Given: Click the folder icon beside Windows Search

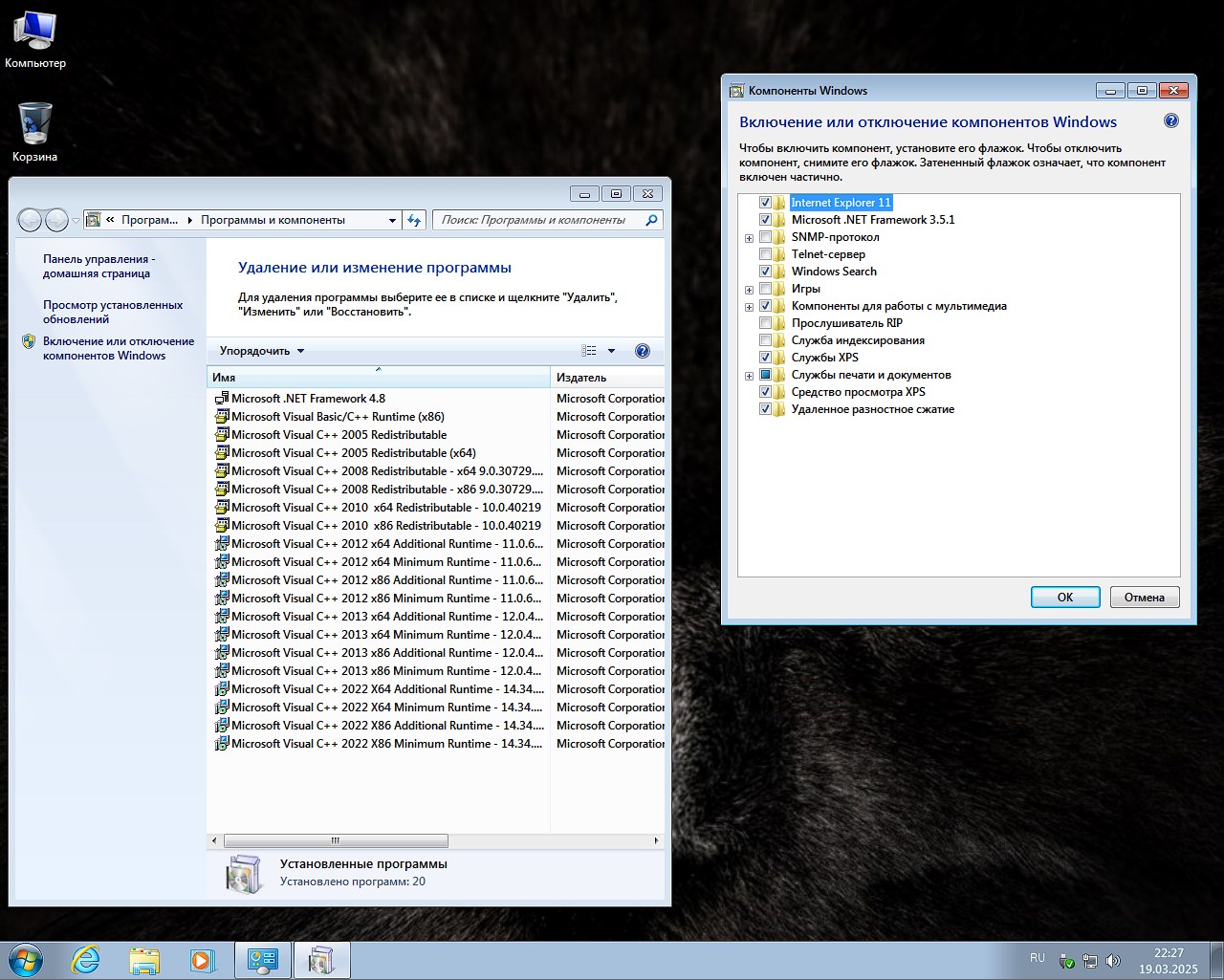Looking at the screenshot, I should click(780, 272).
